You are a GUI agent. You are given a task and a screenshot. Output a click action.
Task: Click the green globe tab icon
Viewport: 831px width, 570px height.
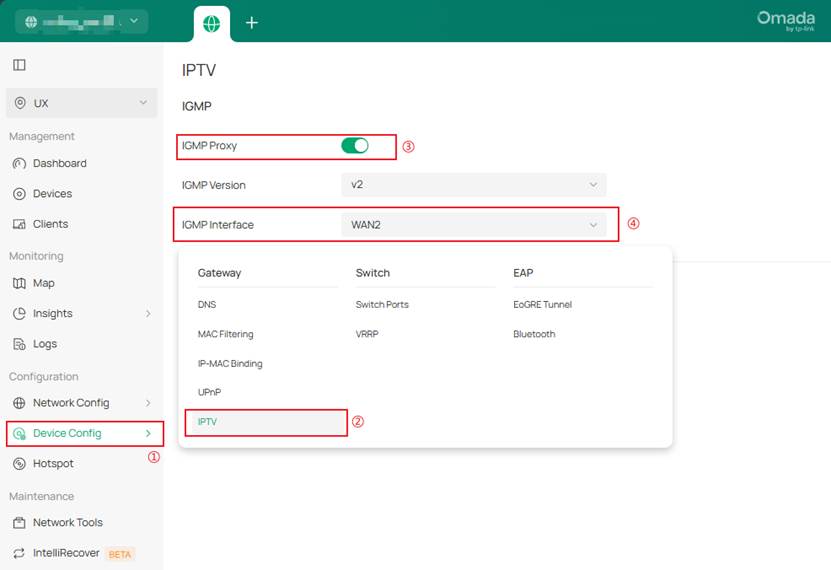click(x=211, y=23)
